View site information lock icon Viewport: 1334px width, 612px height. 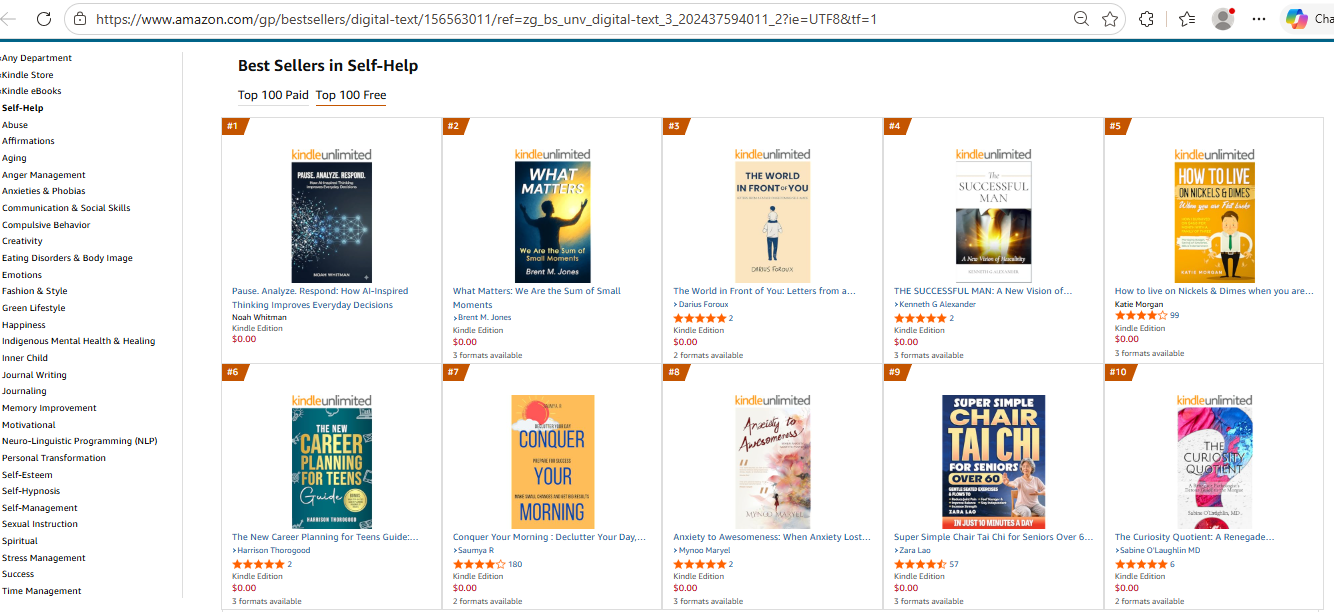tap(80, 19)
